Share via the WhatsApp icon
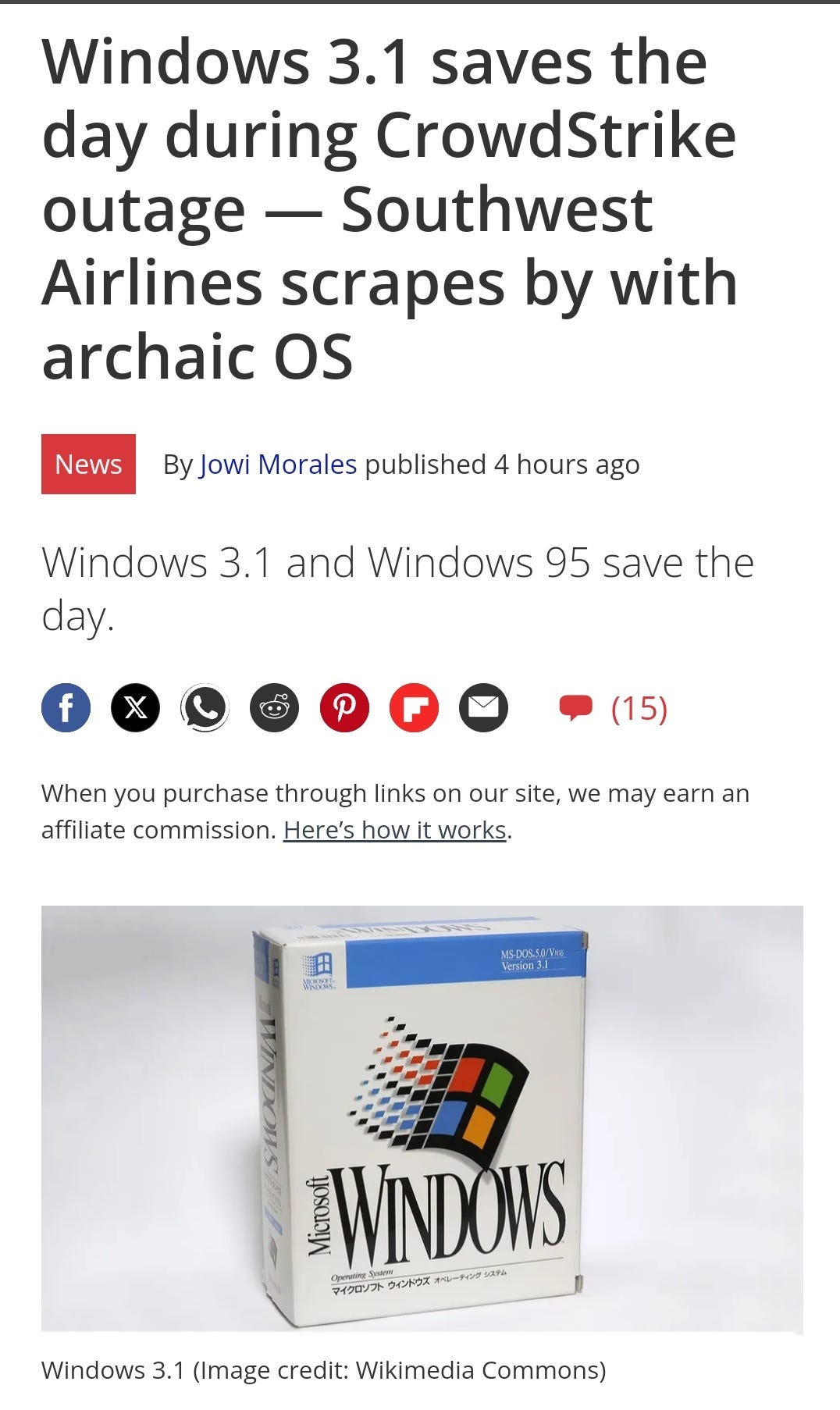This screenshot has width=840, height=1410. (x=205, y=707)
